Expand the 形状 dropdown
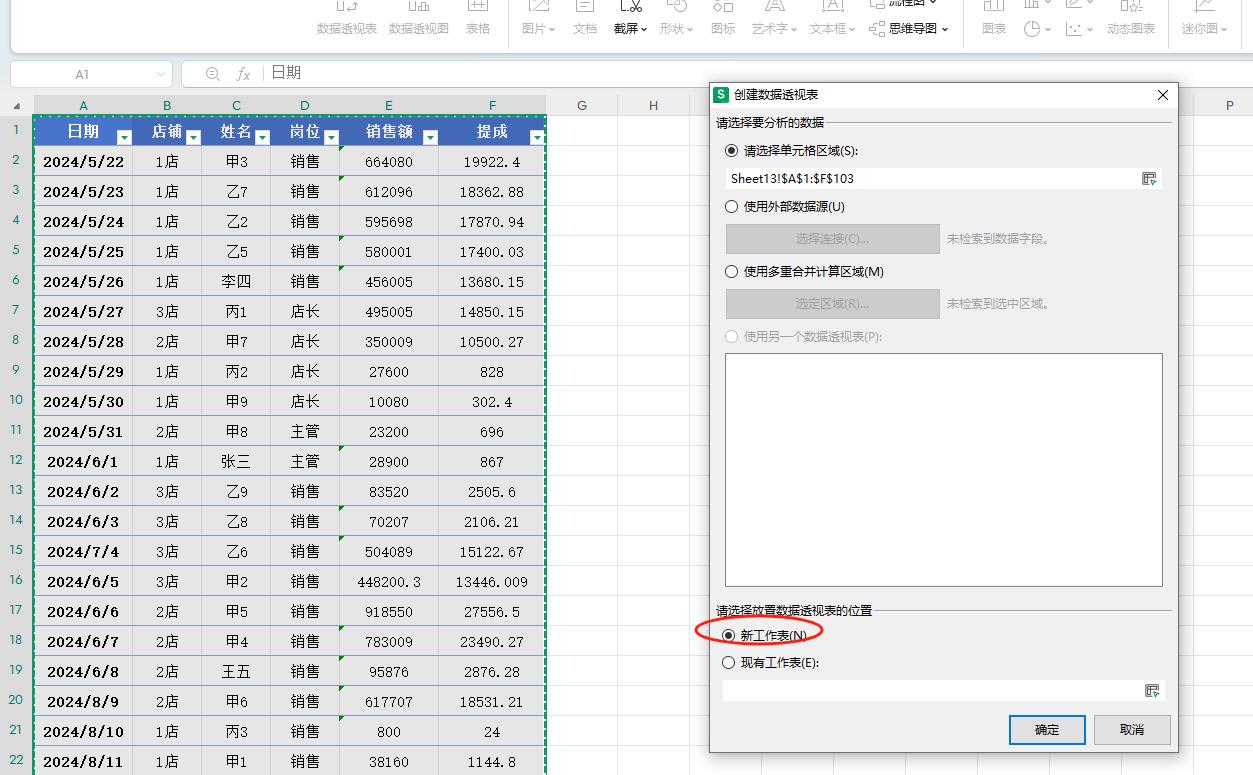Image resolution: width=1253 pixels, height=775 pixels. coord(689,30)
